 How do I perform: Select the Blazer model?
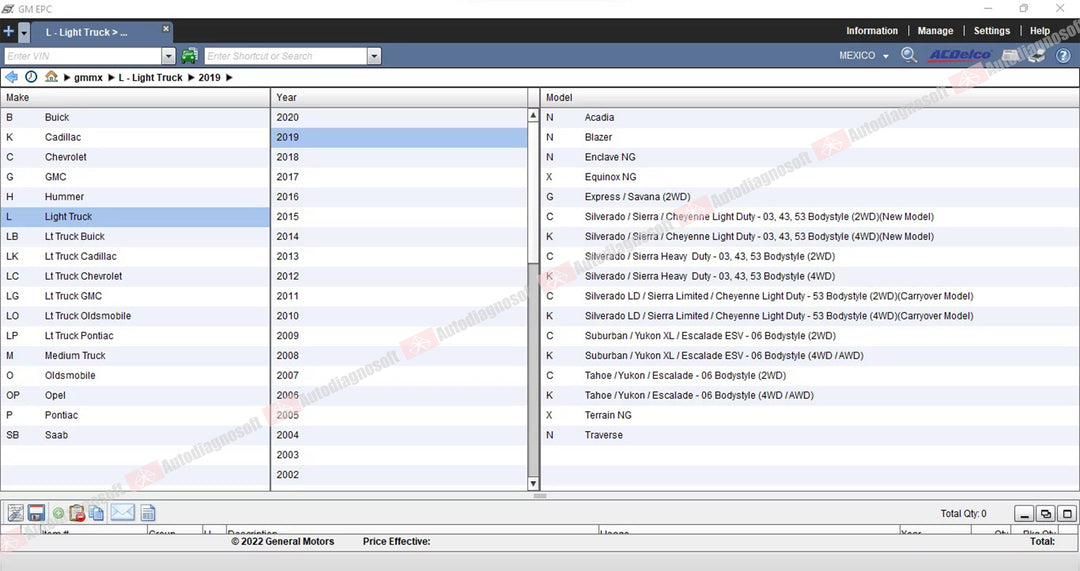810,137
